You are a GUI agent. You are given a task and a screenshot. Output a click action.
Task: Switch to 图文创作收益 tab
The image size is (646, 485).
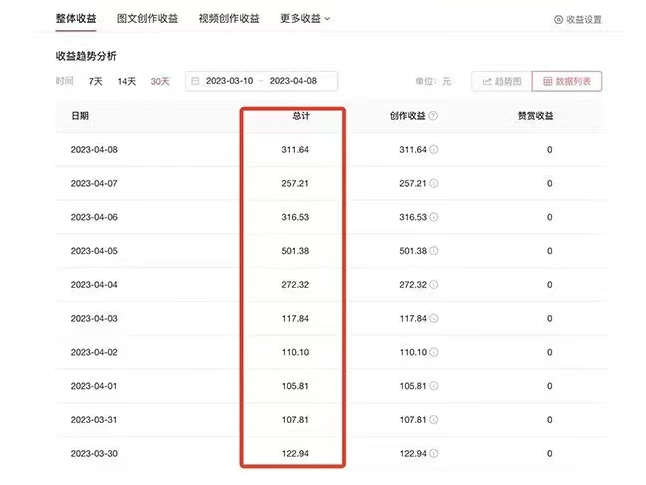point(146,18)
